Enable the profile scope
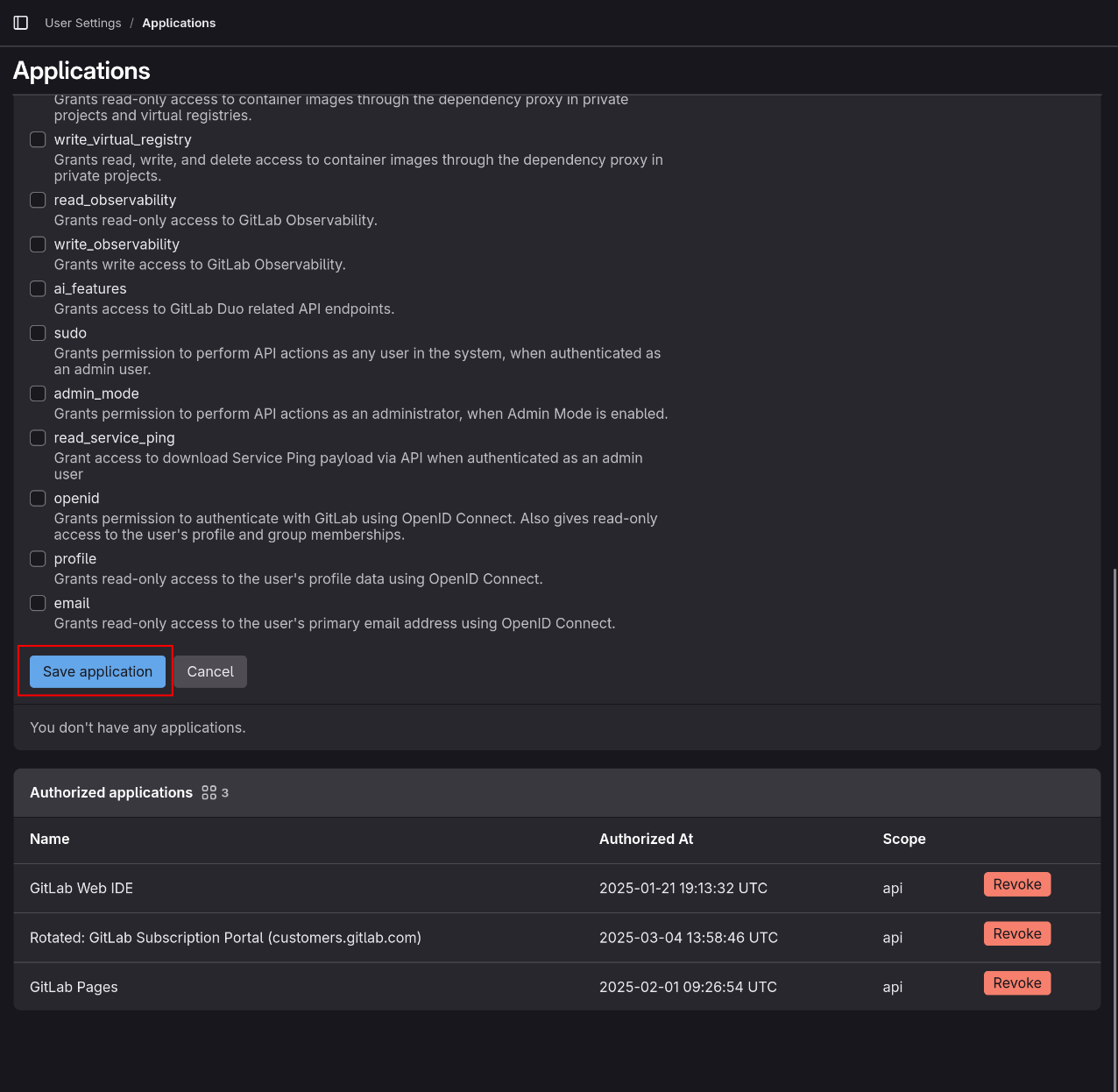Image resolution: width=1118 pixels, height=1092 pixels. 38,558
